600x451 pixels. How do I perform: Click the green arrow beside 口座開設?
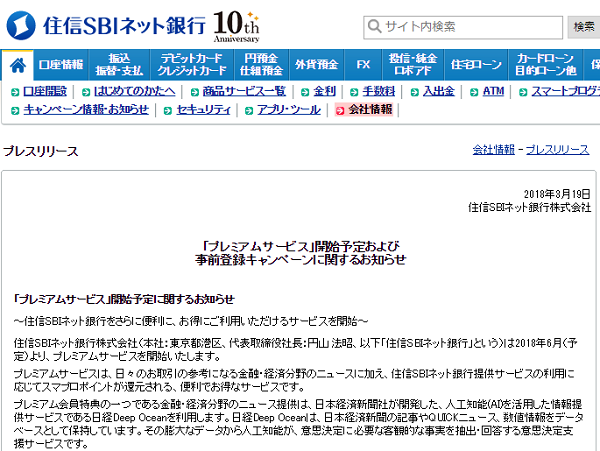click(15, 92)
